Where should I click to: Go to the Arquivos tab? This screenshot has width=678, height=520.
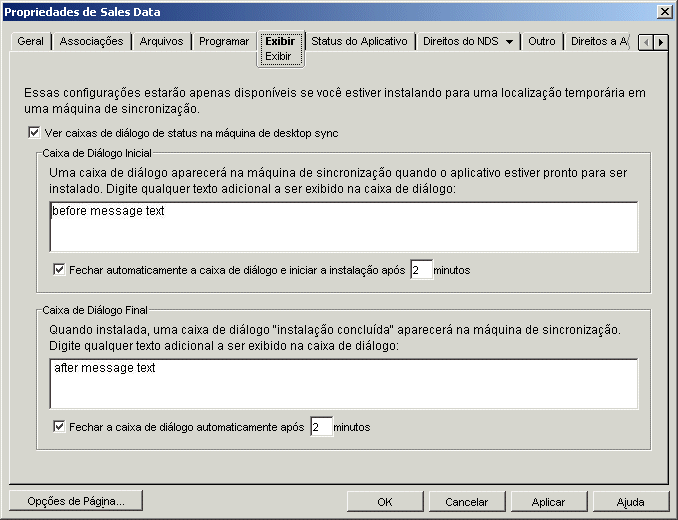click(x=161, y=41)
